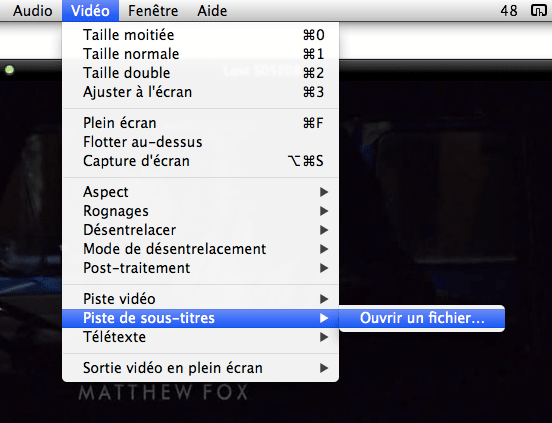Select Taille moitiée
The width and height of the screenshot is (552, 423).
tap(200, 35)
